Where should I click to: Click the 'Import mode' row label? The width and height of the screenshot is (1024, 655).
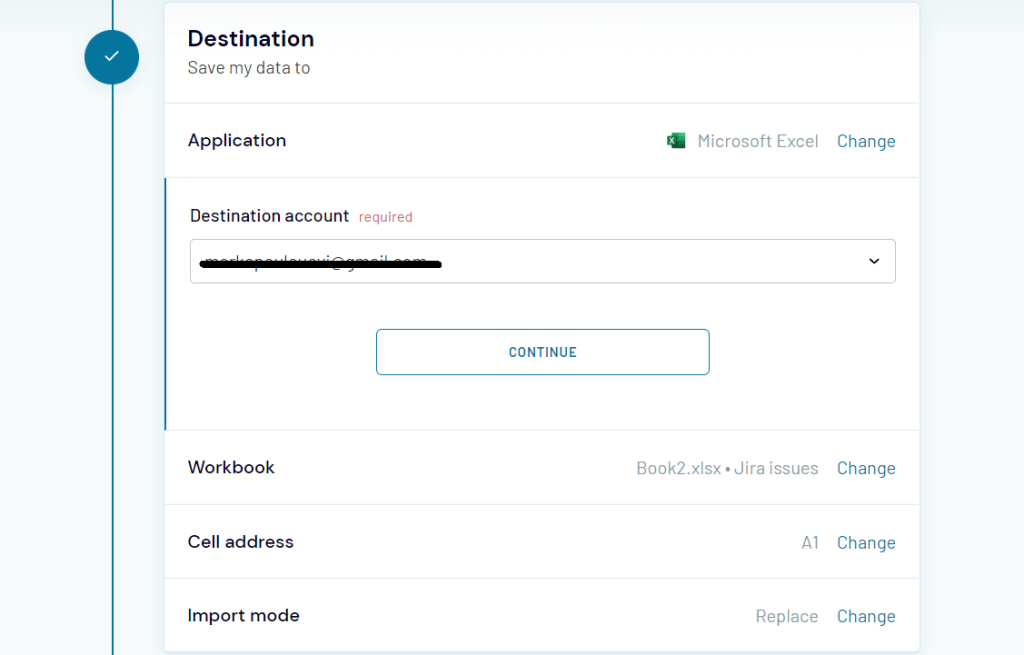coord(243,616)
